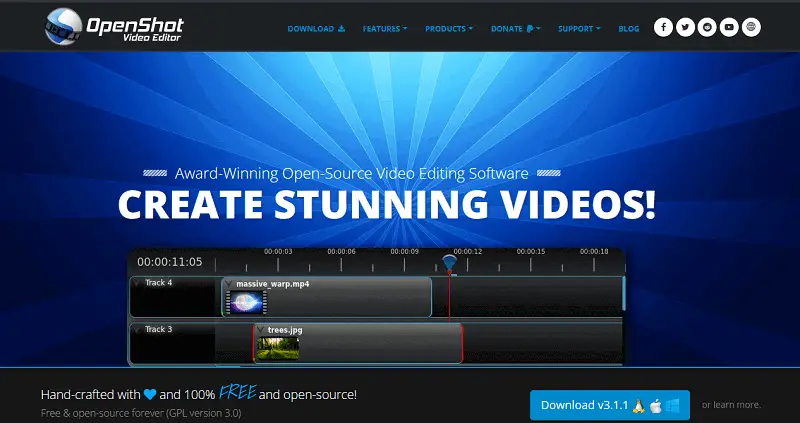Open the Reddit social icon

coord(707,28)
